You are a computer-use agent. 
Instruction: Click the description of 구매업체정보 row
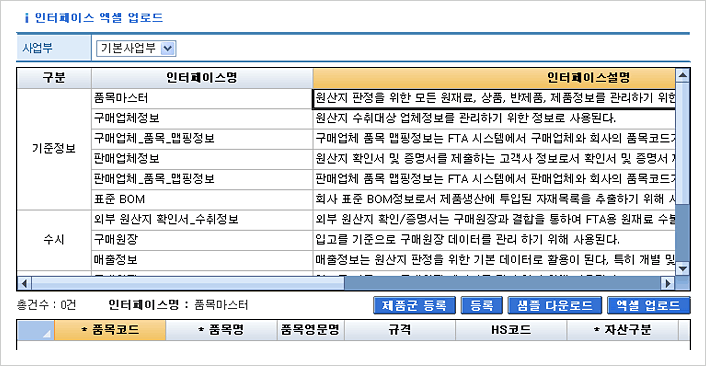point(494,118)
